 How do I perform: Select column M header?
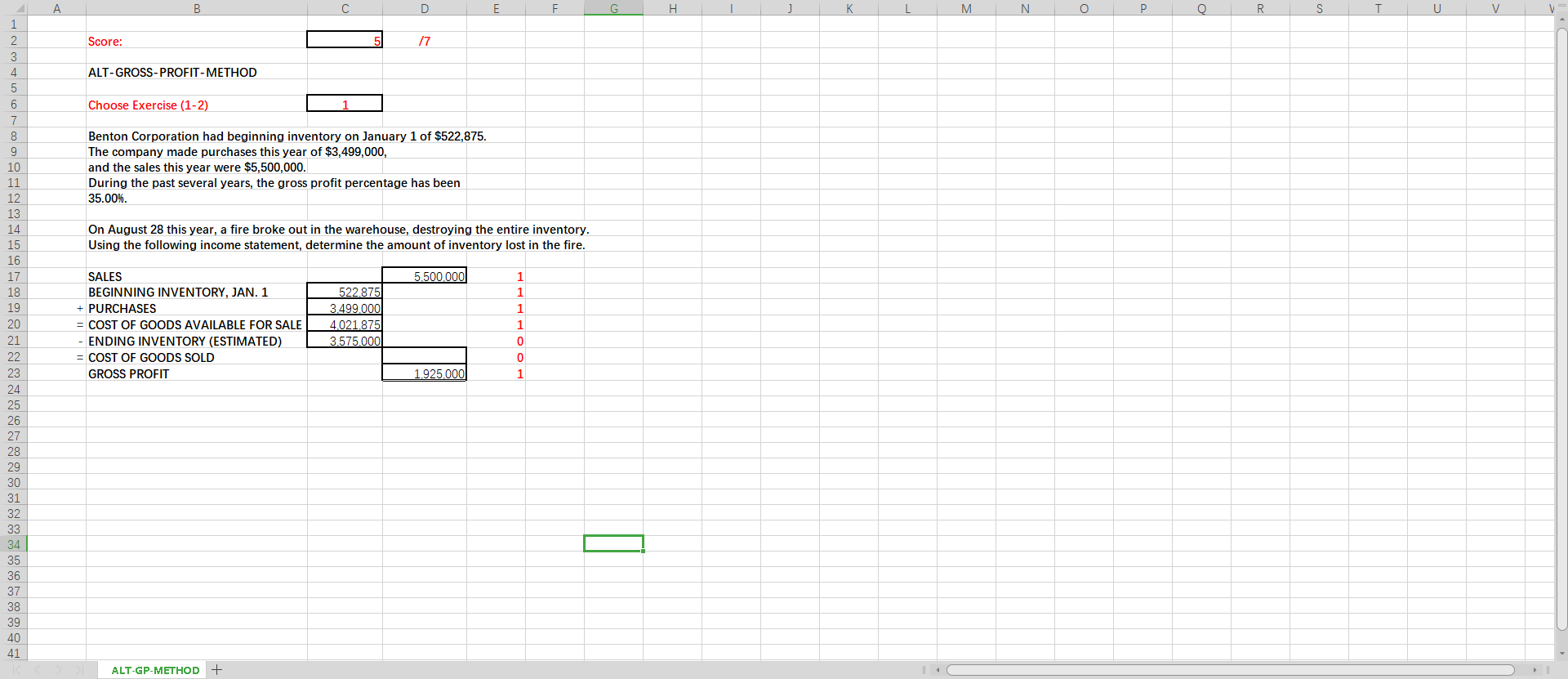pyautogui.click(x=967, y=8)
